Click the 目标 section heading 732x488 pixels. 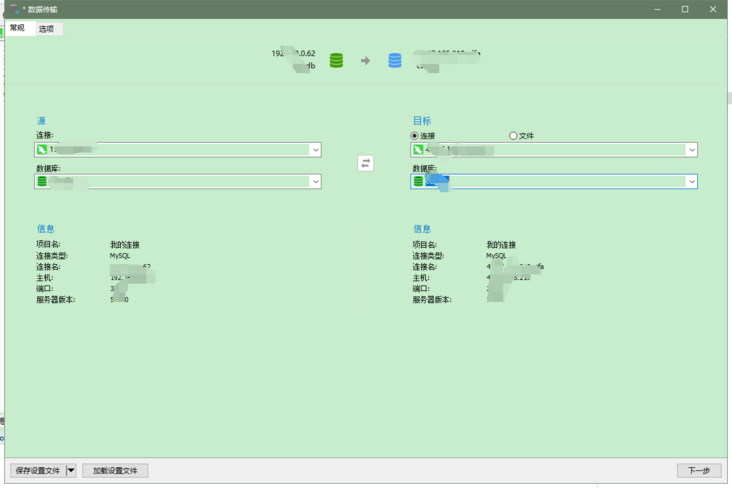coord(422,121)
